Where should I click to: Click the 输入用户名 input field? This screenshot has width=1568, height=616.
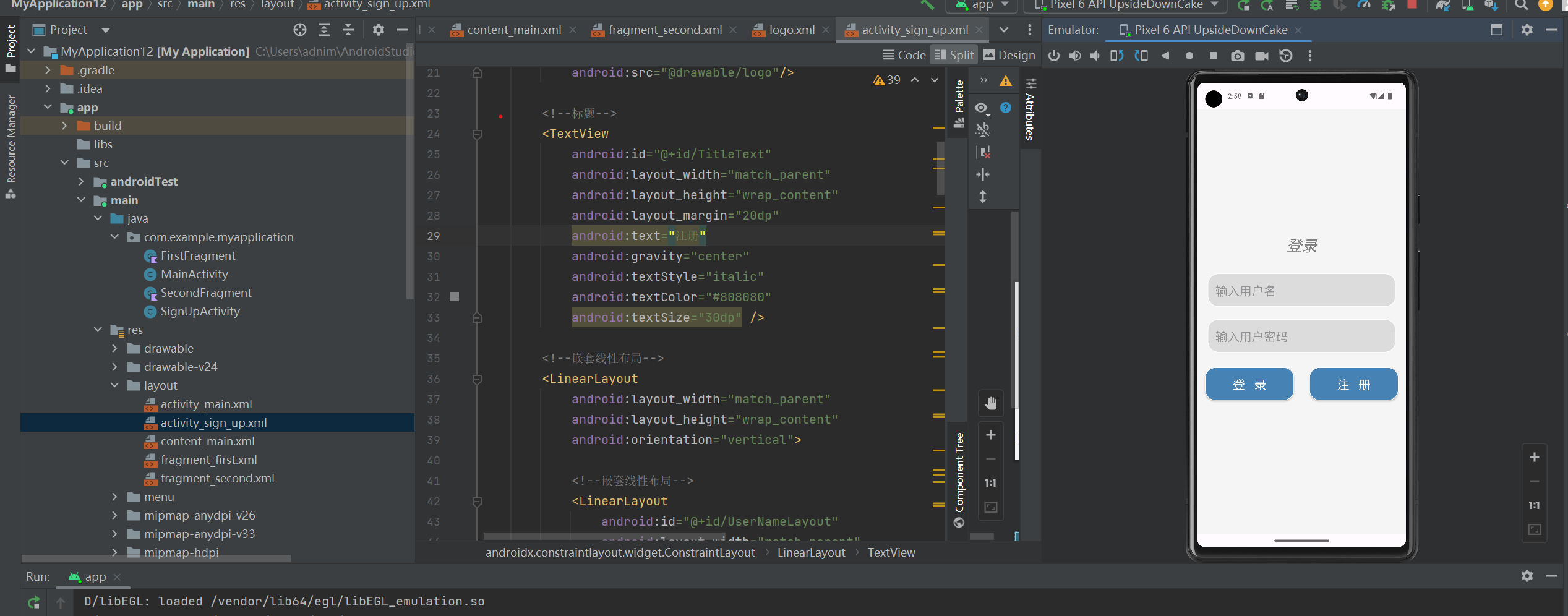[x=1301, y=291]
